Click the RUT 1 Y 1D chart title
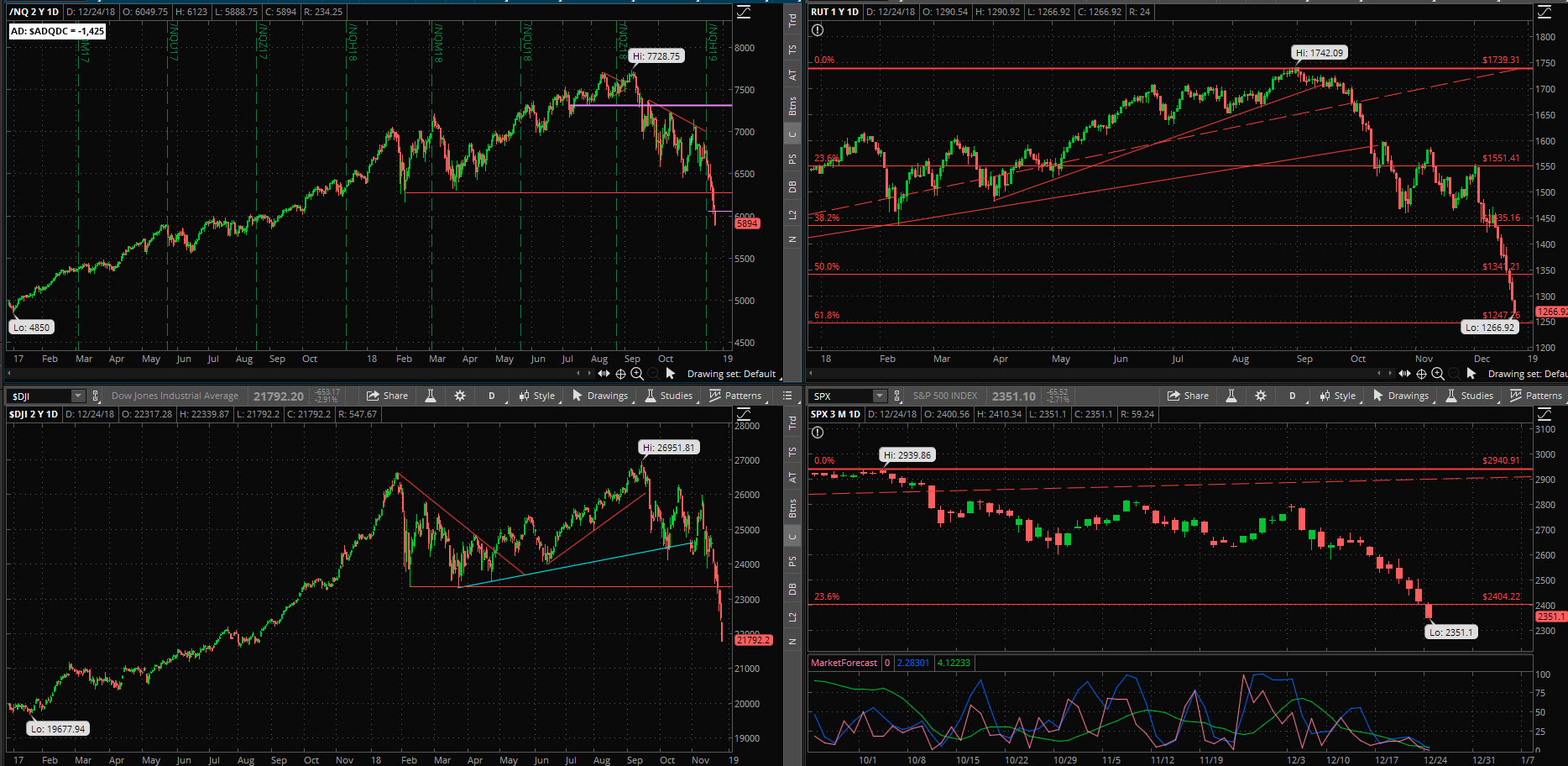The width and height of the screenshot is (1568, 766). (x=834, y=12)
